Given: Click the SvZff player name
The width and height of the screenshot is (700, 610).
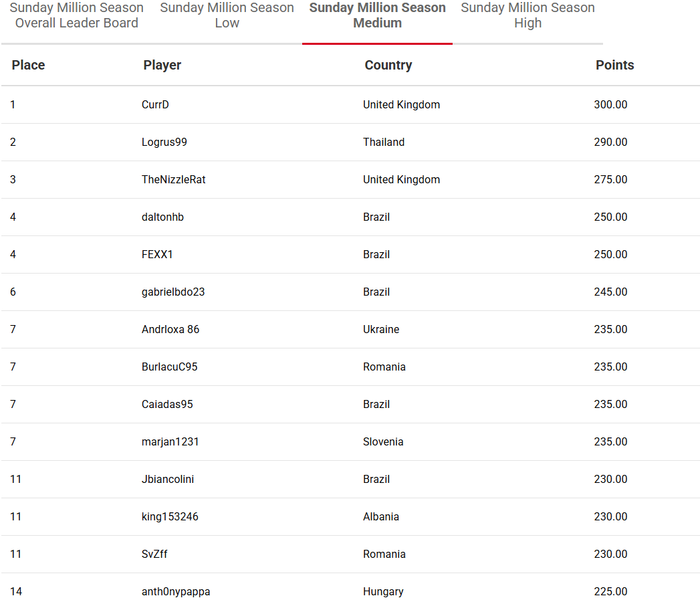Looking at the screenshot, I should tap(154, 554).
